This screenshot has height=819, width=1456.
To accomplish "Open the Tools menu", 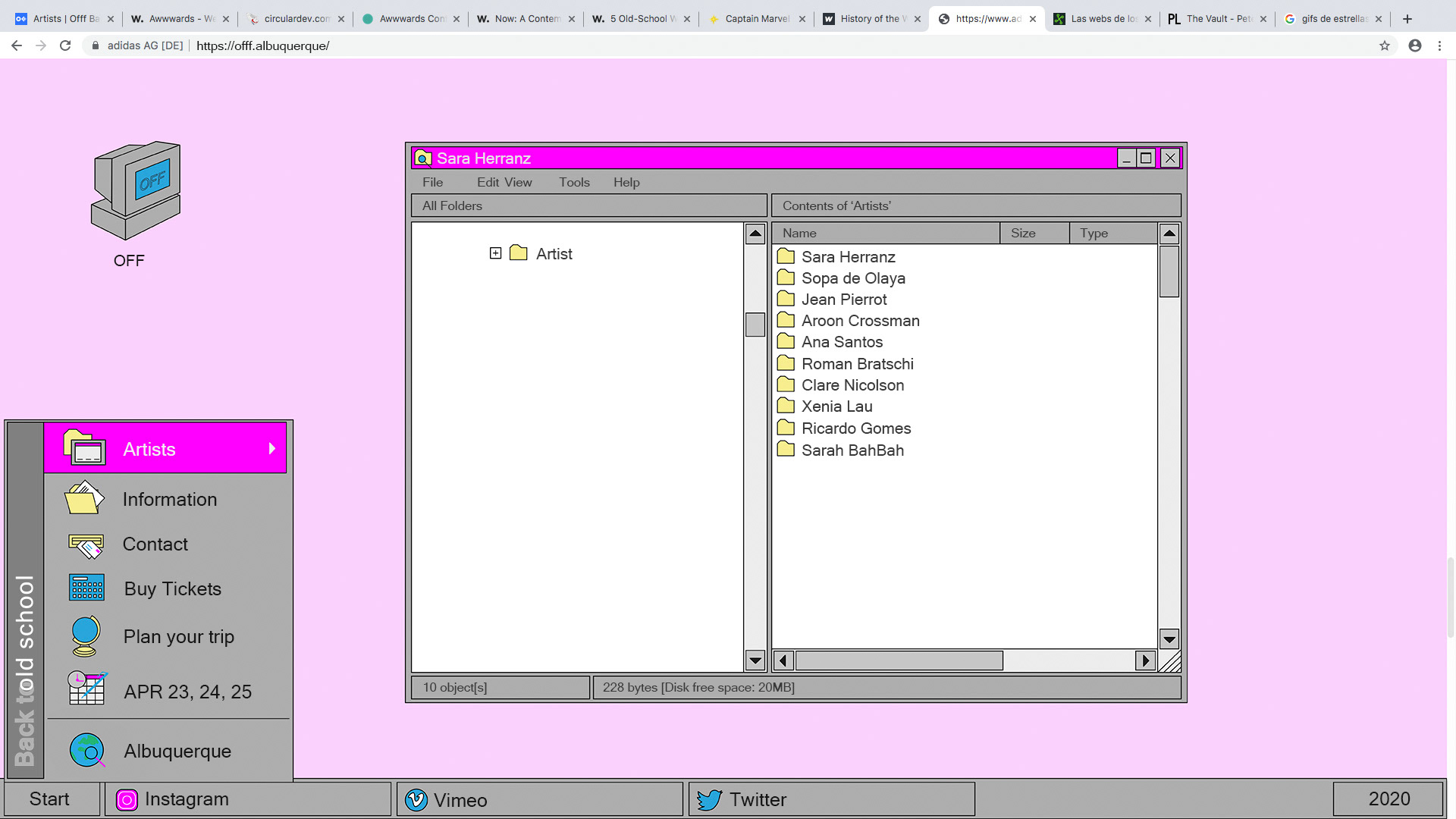I will tap(574, 182).
